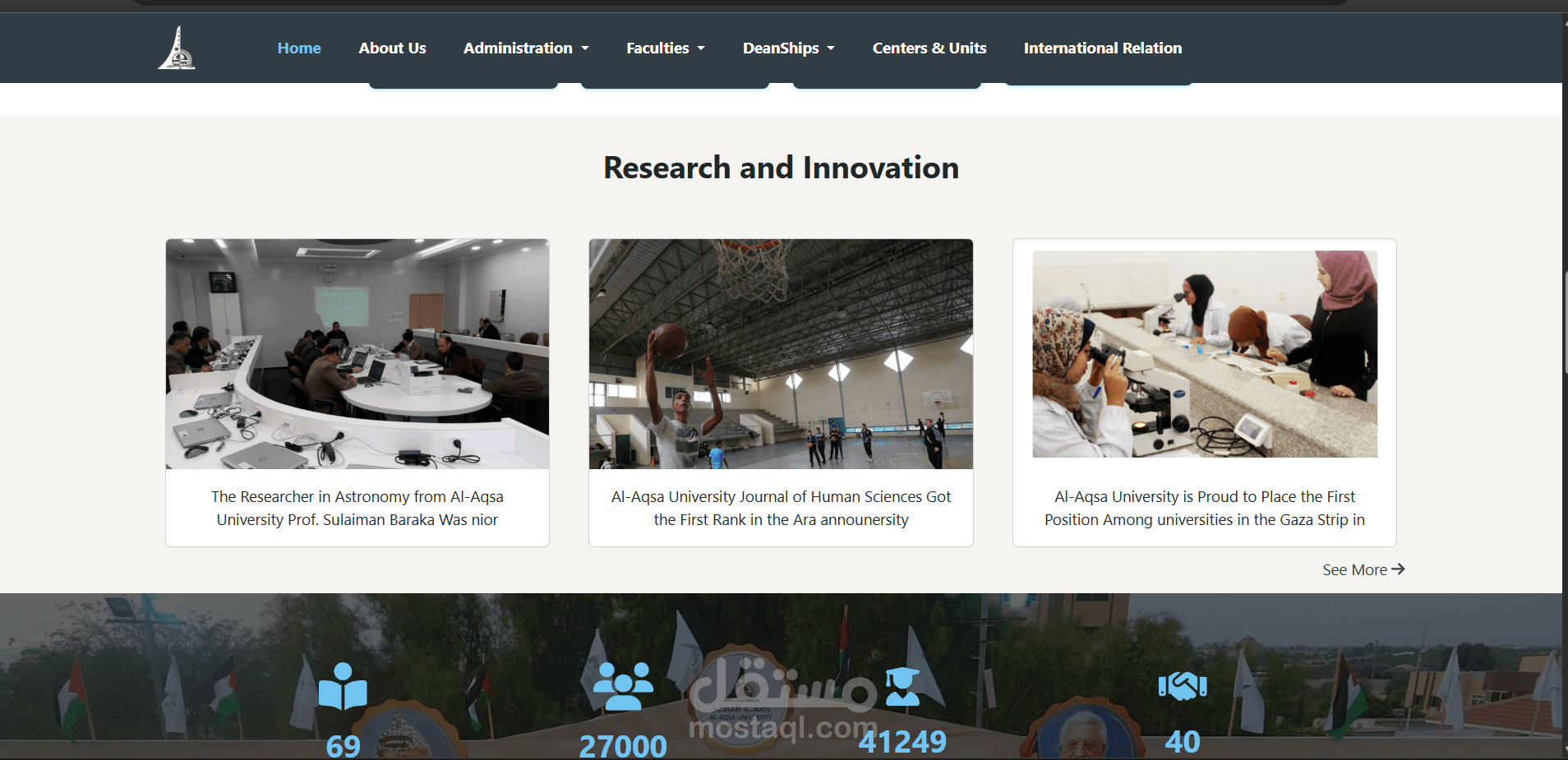Screen dimensions: 1568x760
Task: Open the basketball gym photo
Action: pyautogui.click(x=781, y=354)
